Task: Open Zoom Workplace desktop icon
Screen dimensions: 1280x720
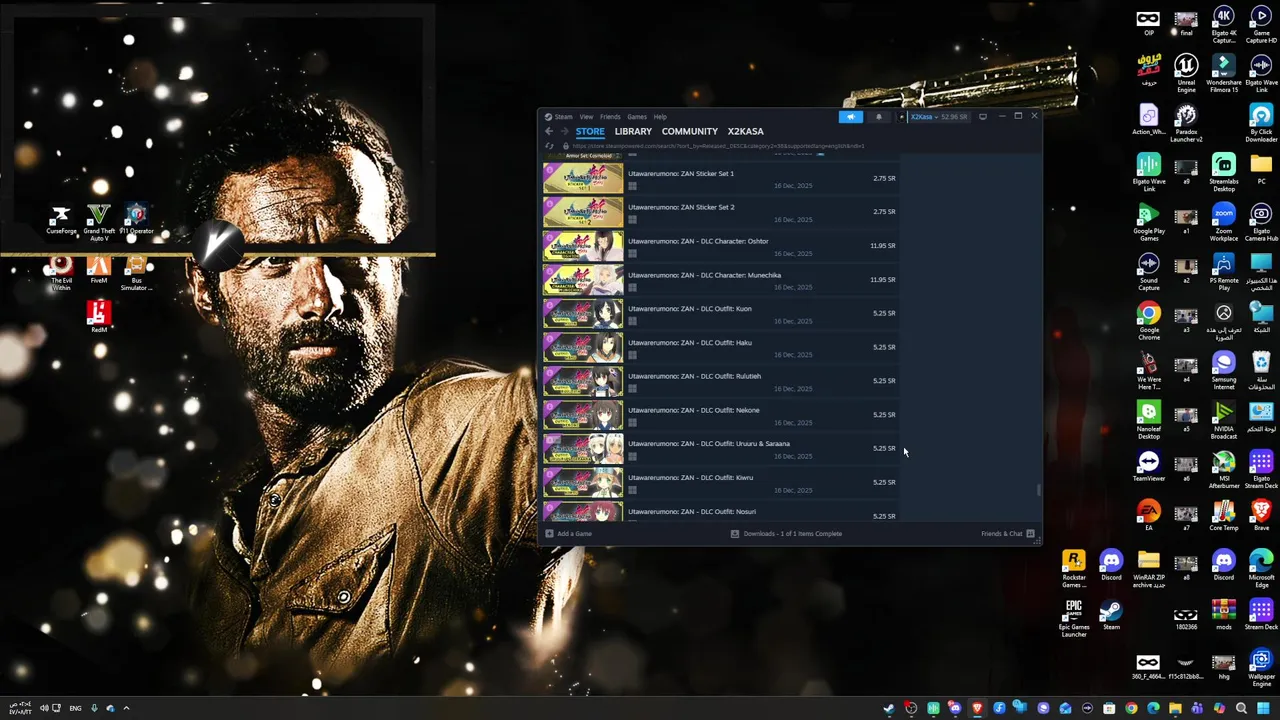Action: 1224,223
